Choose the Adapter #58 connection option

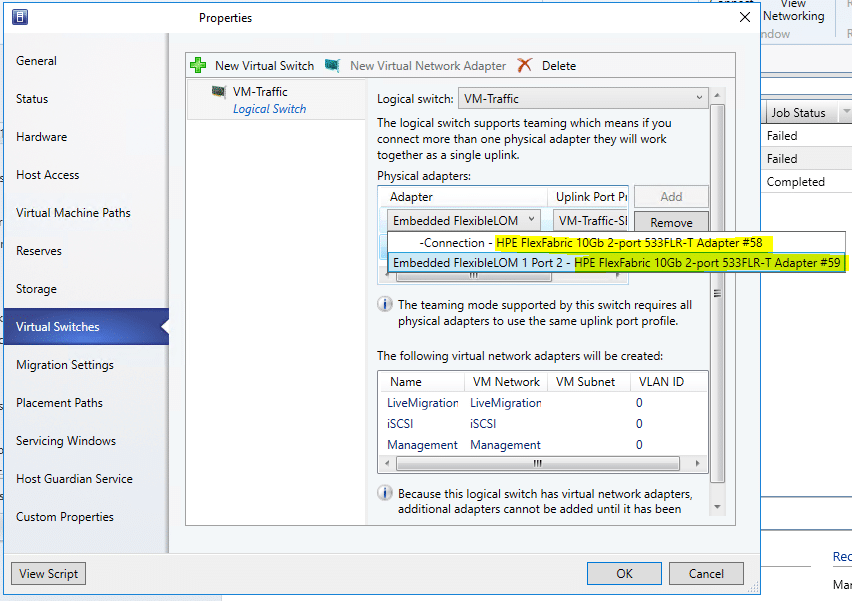point(616,243)
